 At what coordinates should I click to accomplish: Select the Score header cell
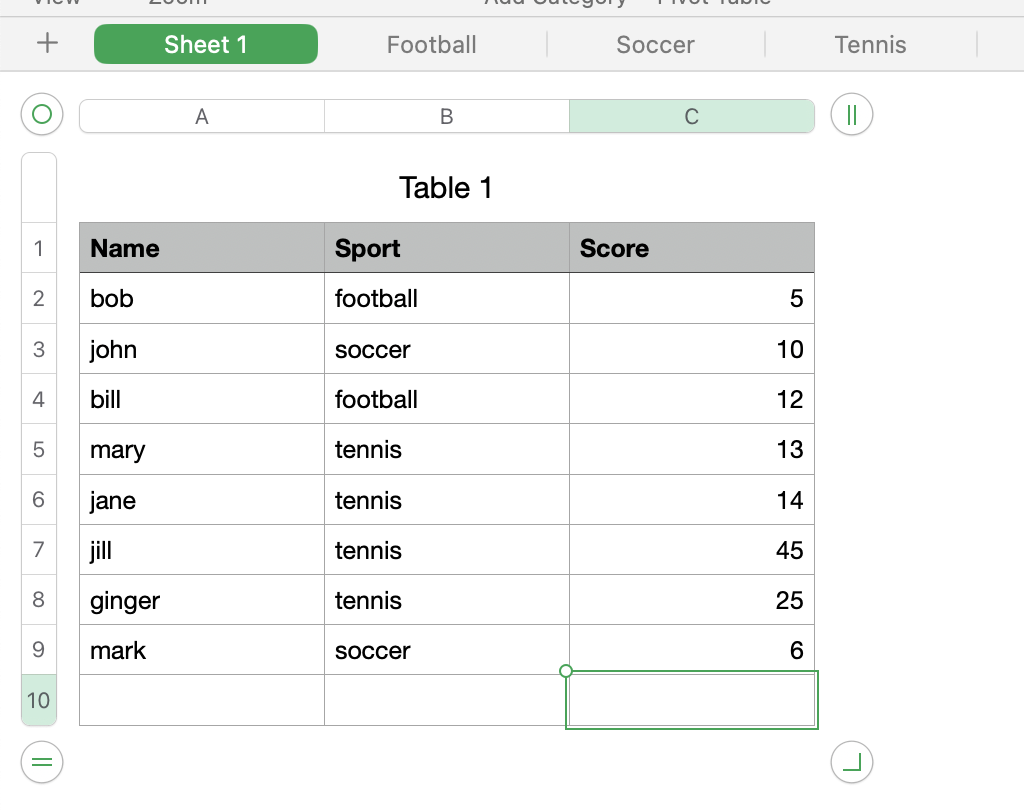[x=692, y=248]
